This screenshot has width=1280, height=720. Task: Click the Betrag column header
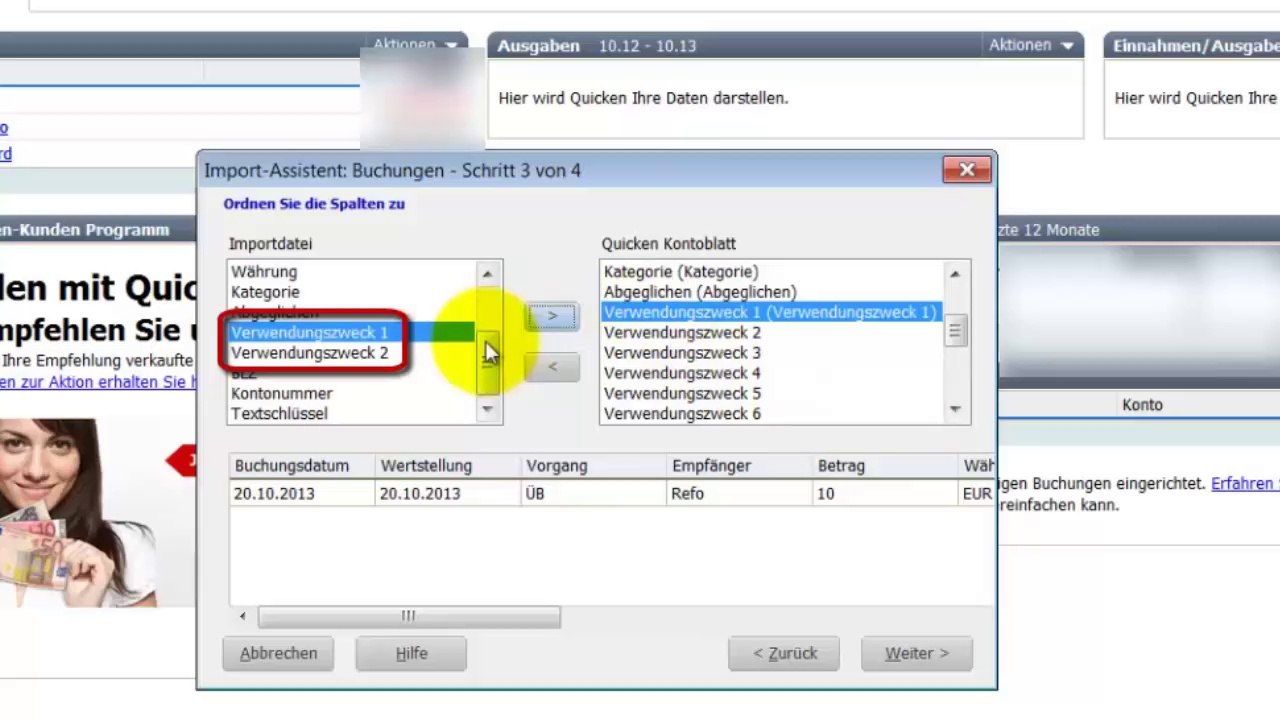[x=886, y=466]
